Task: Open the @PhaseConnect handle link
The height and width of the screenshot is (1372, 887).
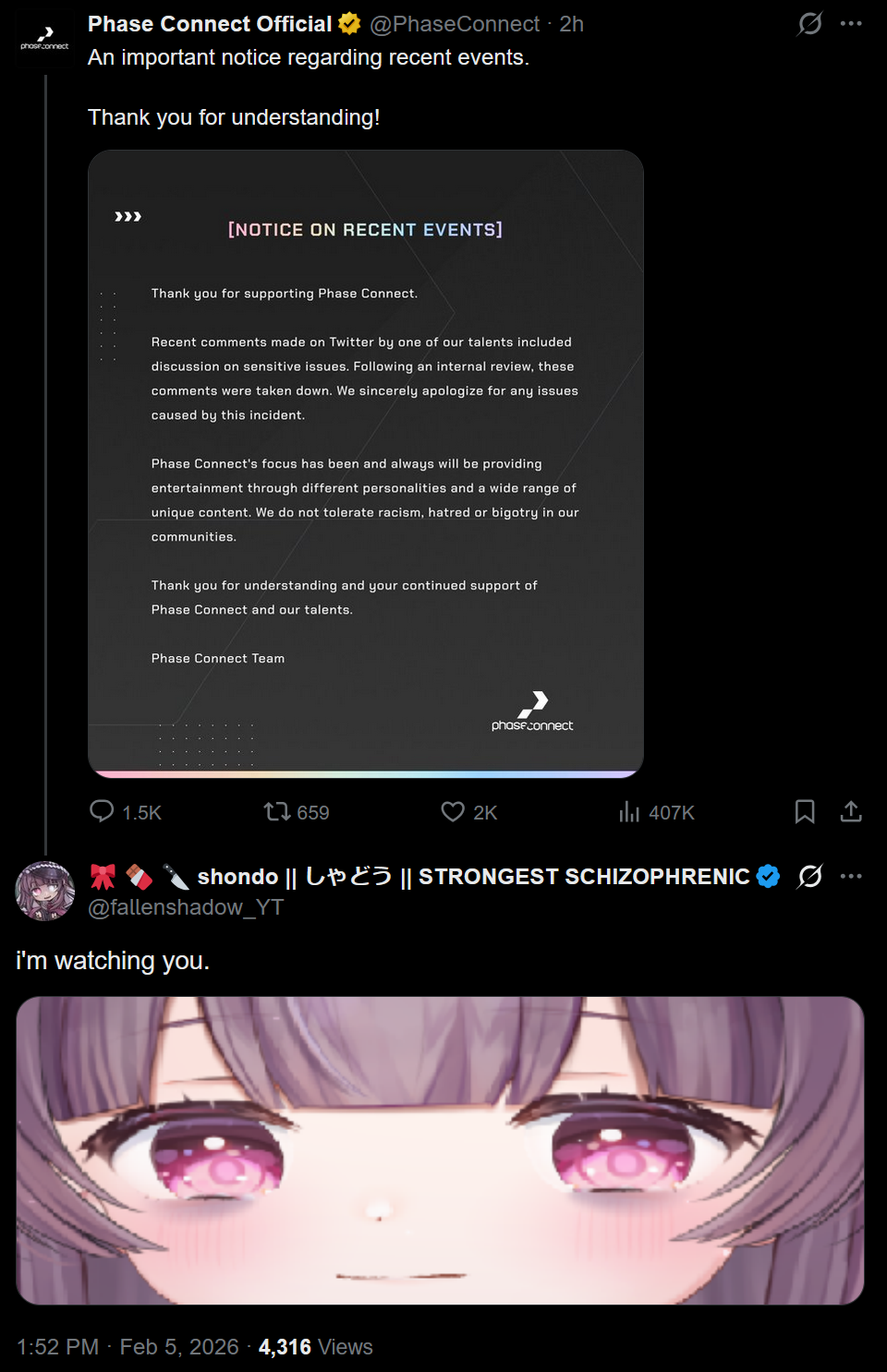Action: pos(455,24)
